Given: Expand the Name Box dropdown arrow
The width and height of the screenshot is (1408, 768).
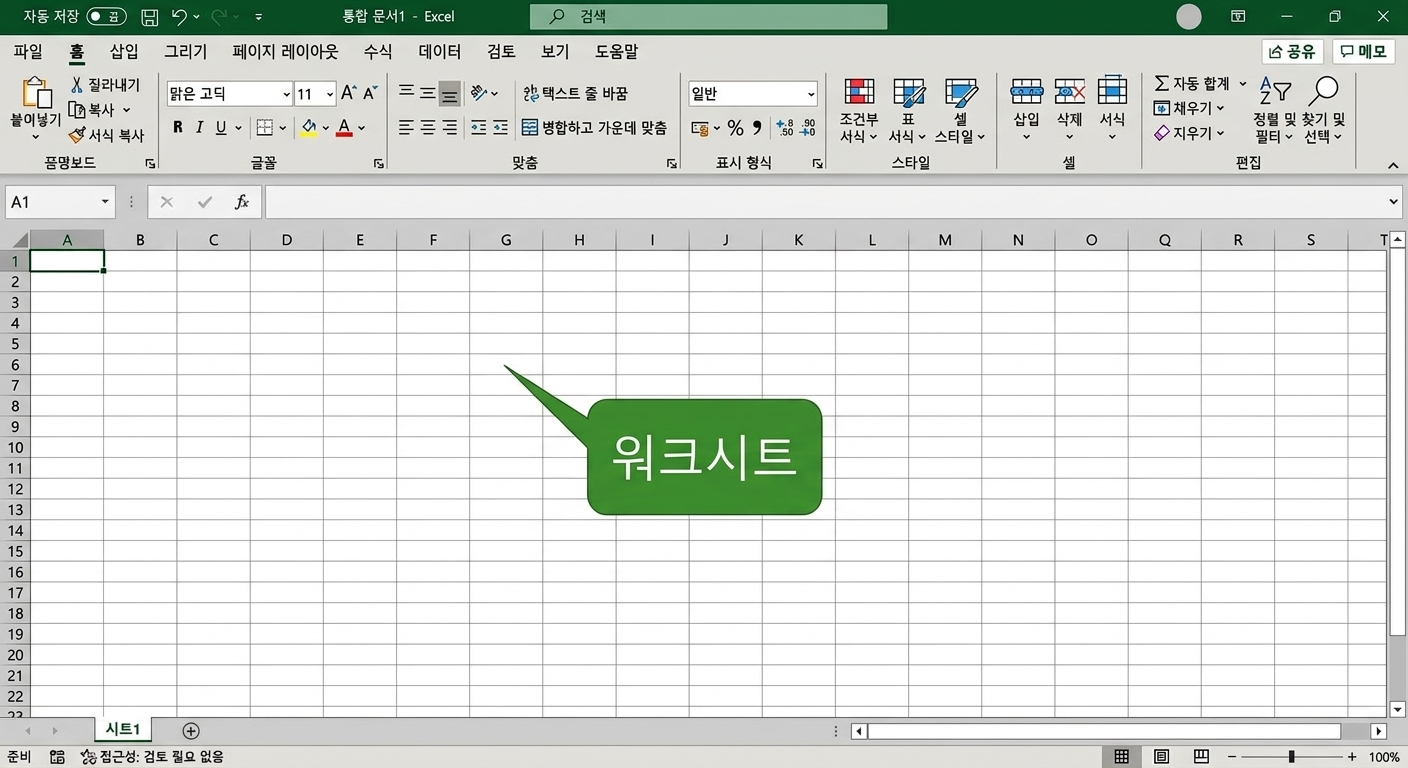Looking at the screenshot, I should pos(105,202).
